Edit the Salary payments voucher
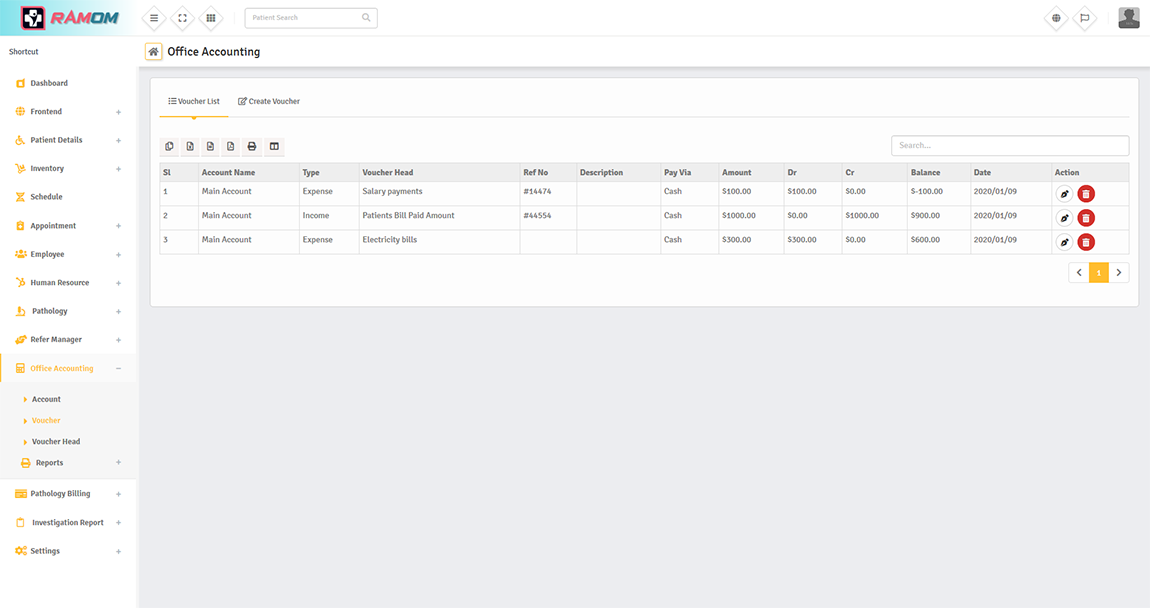1150x608 pixels. [x=1064, y=194]
